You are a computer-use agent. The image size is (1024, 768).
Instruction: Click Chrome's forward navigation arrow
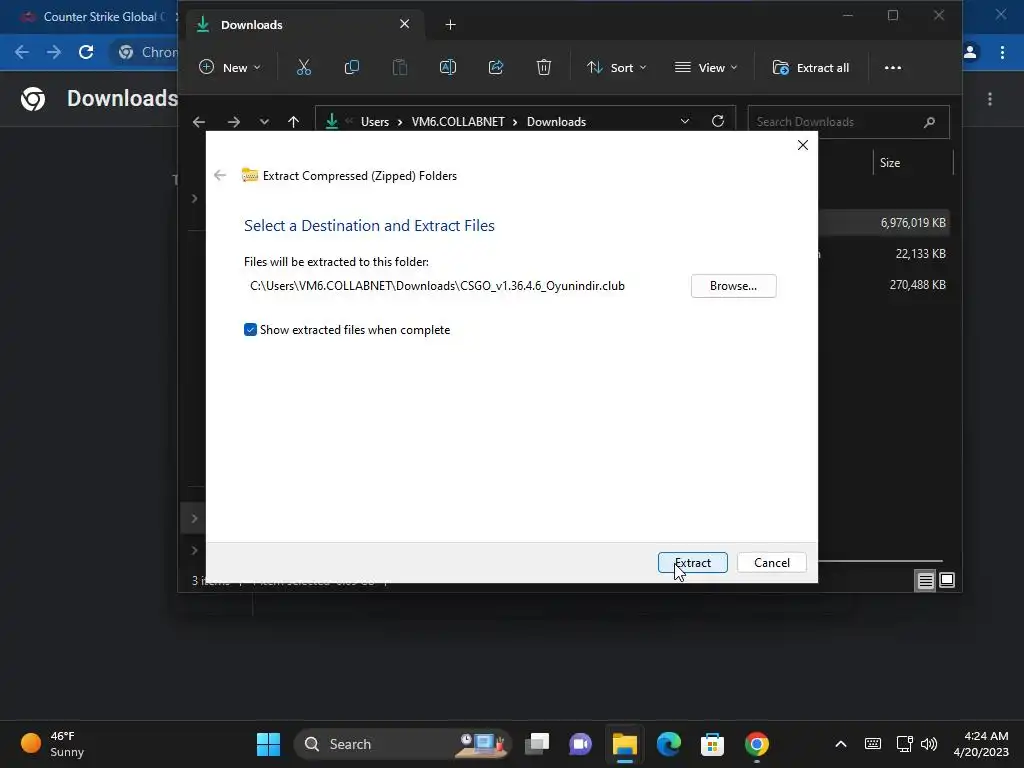pos(54,52)
